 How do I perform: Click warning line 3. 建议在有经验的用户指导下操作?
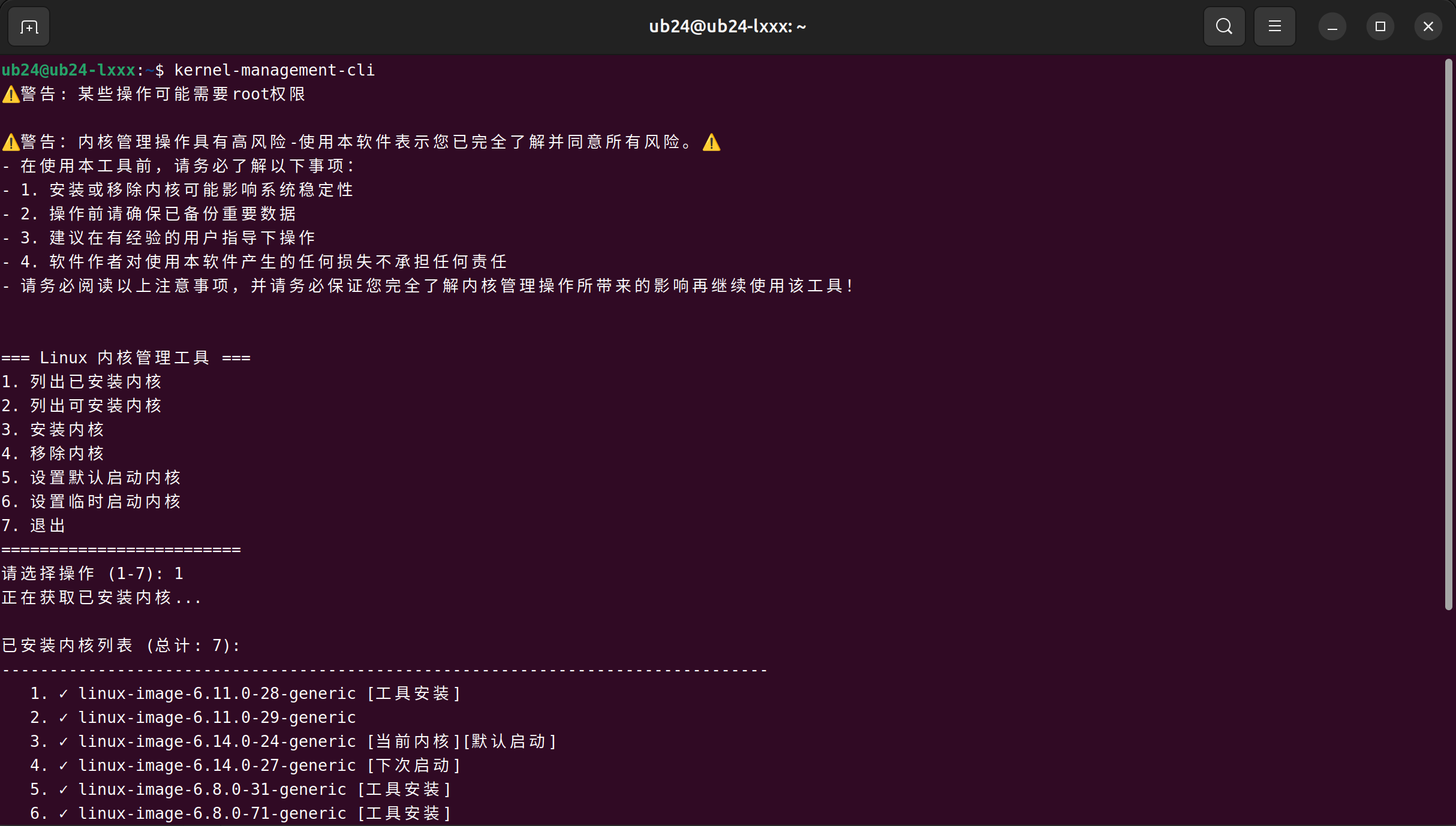pos(158,238)
